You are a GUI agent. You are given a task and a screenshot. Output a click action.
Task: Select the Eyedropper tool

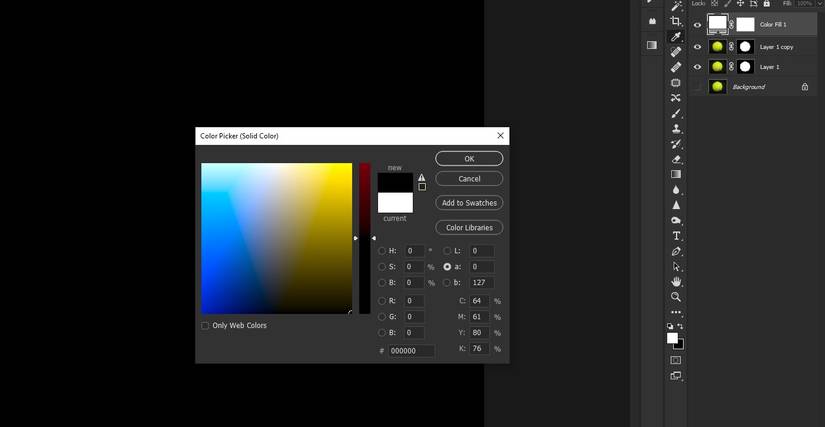point(676,36)
